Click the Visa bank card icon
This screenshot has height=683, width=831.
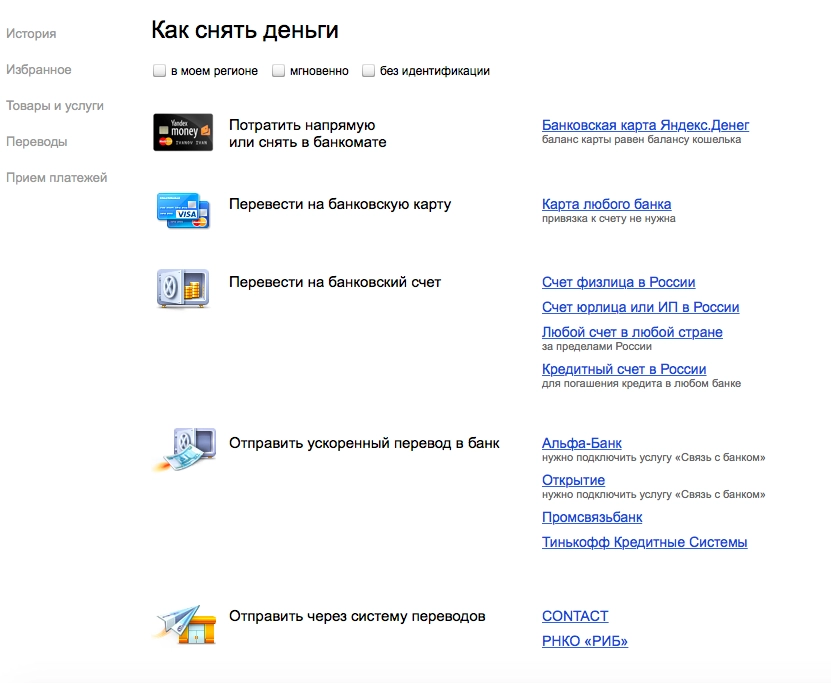[183, 210]
